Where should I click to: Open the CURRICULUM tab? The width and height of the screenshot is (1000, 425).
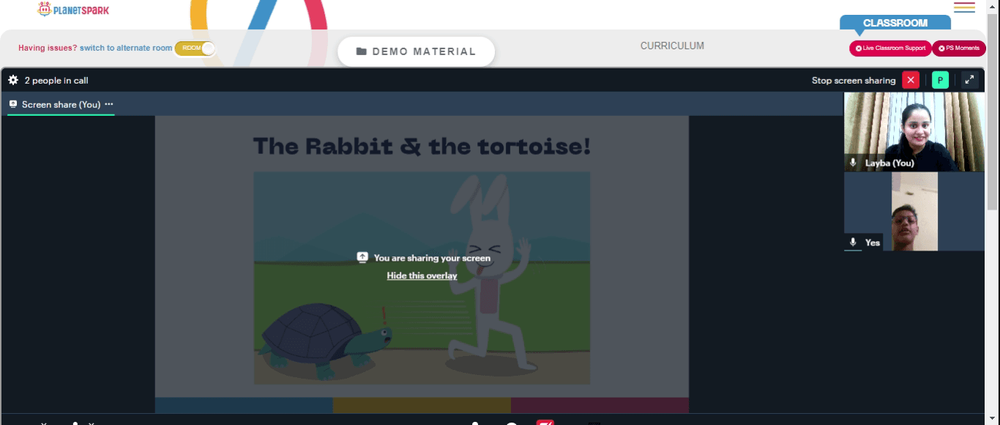[672, 46]
